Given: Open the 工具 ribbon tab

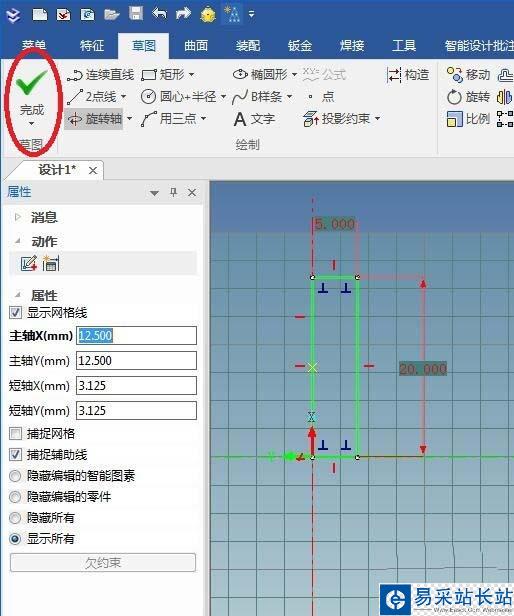Looking at the screenshot, I should [404, 46].
